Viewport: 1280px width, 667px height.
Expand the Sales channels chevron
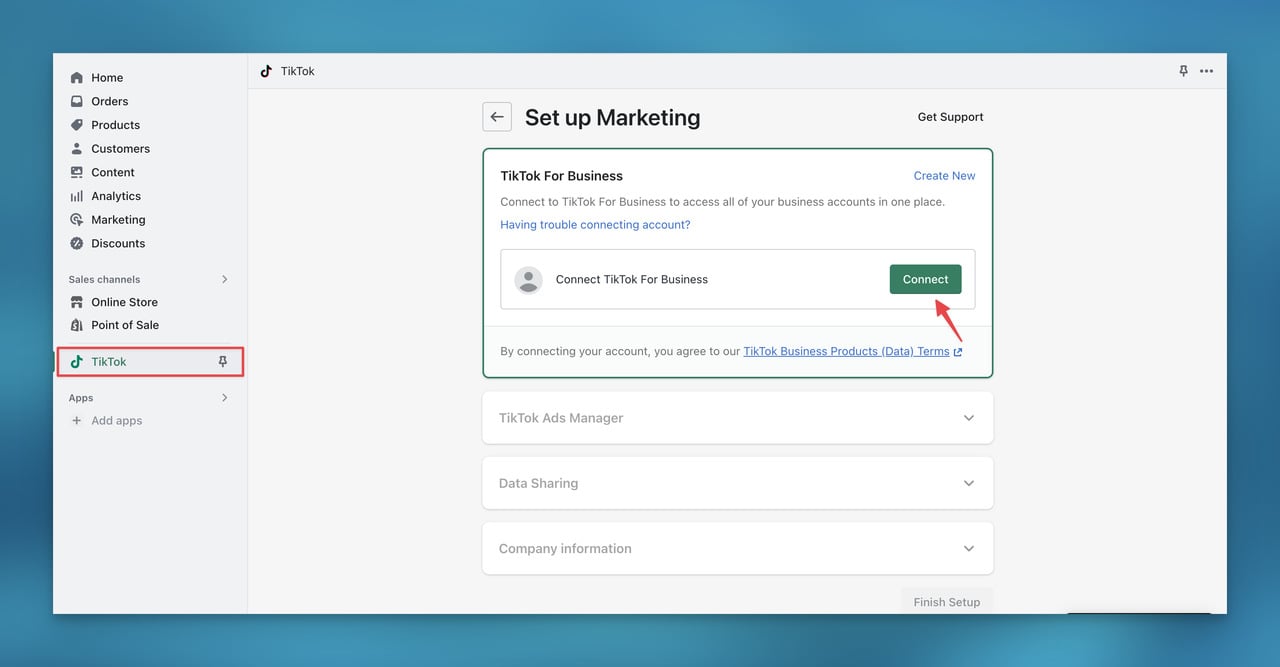224,279
